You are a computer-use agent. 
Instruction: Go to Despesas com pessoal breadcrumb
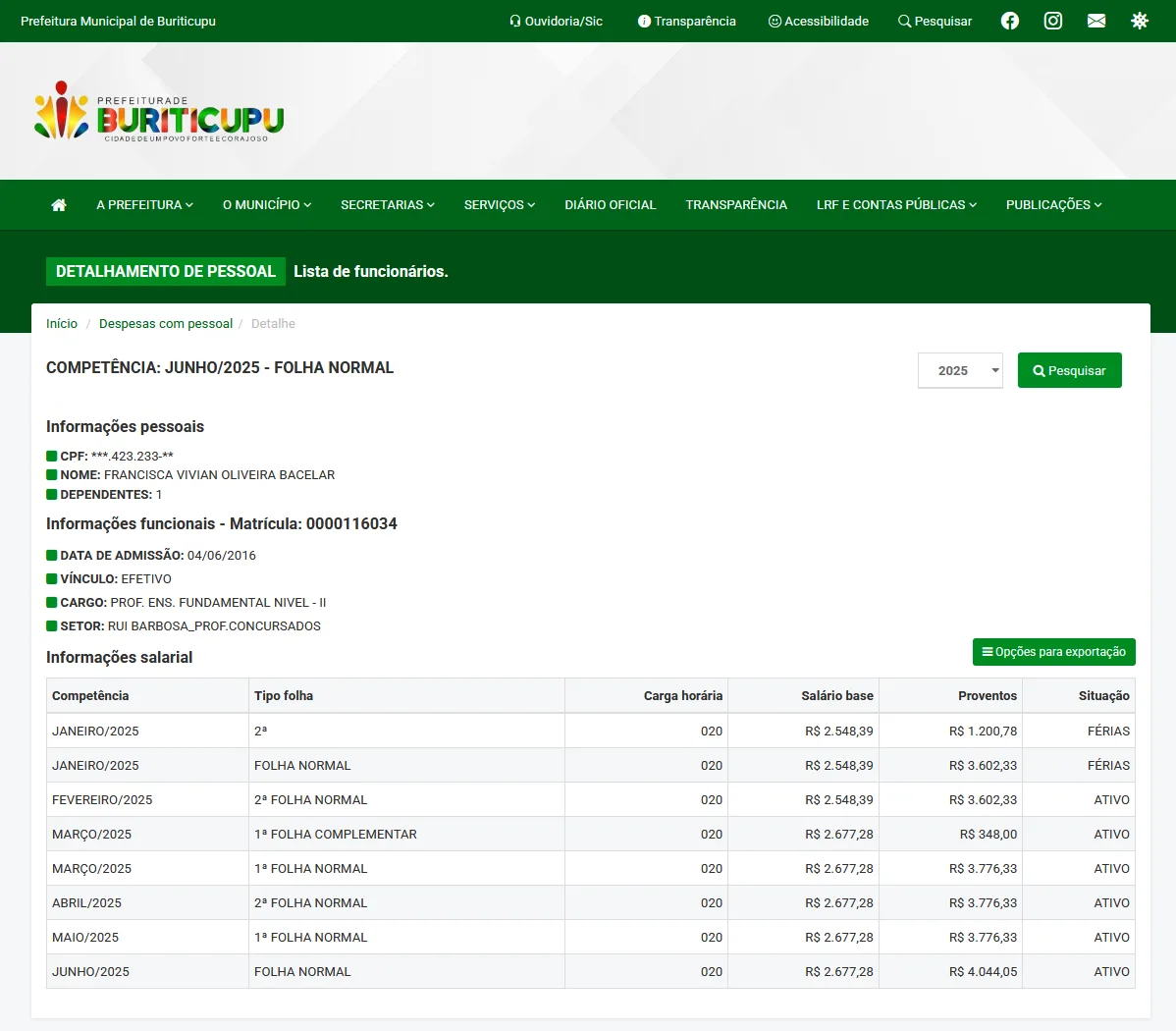click(x=166, y=324)
